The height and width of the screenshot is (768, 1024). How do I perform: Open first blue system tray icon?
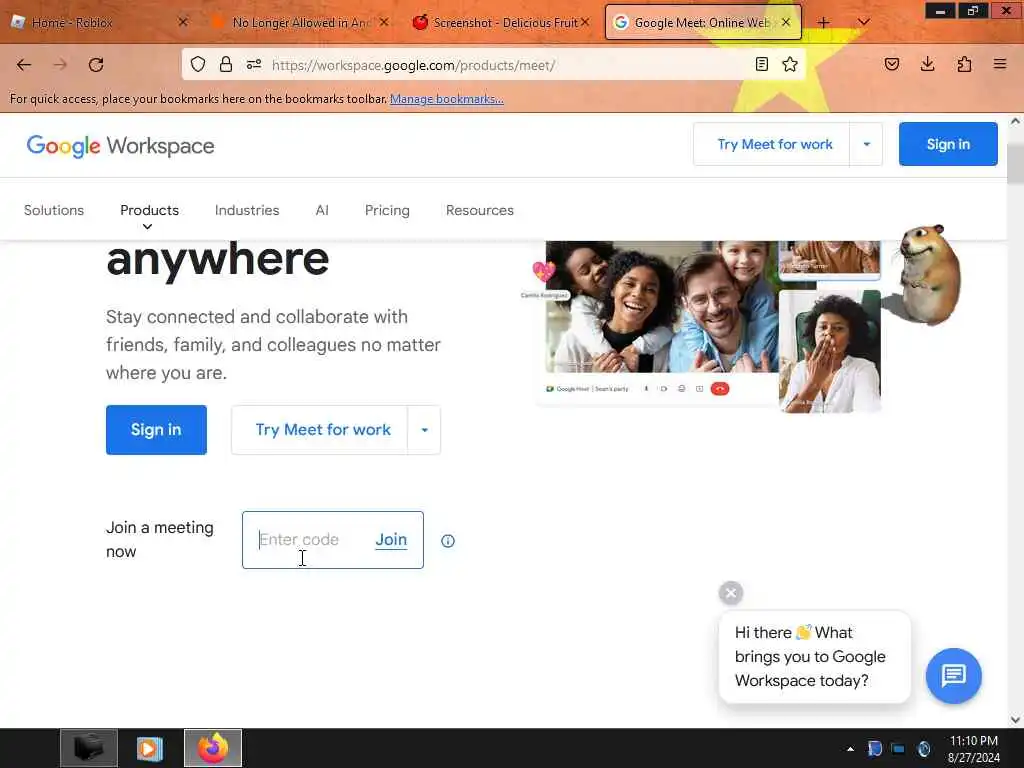point(874,748)
